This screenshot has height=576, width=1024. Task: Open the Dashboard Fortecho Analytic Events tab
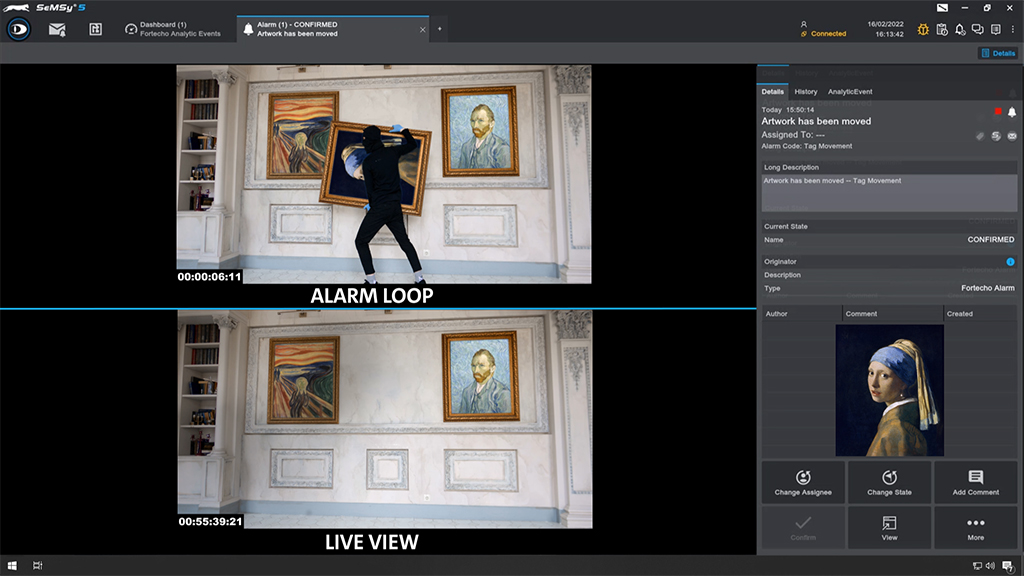[175, 29]
